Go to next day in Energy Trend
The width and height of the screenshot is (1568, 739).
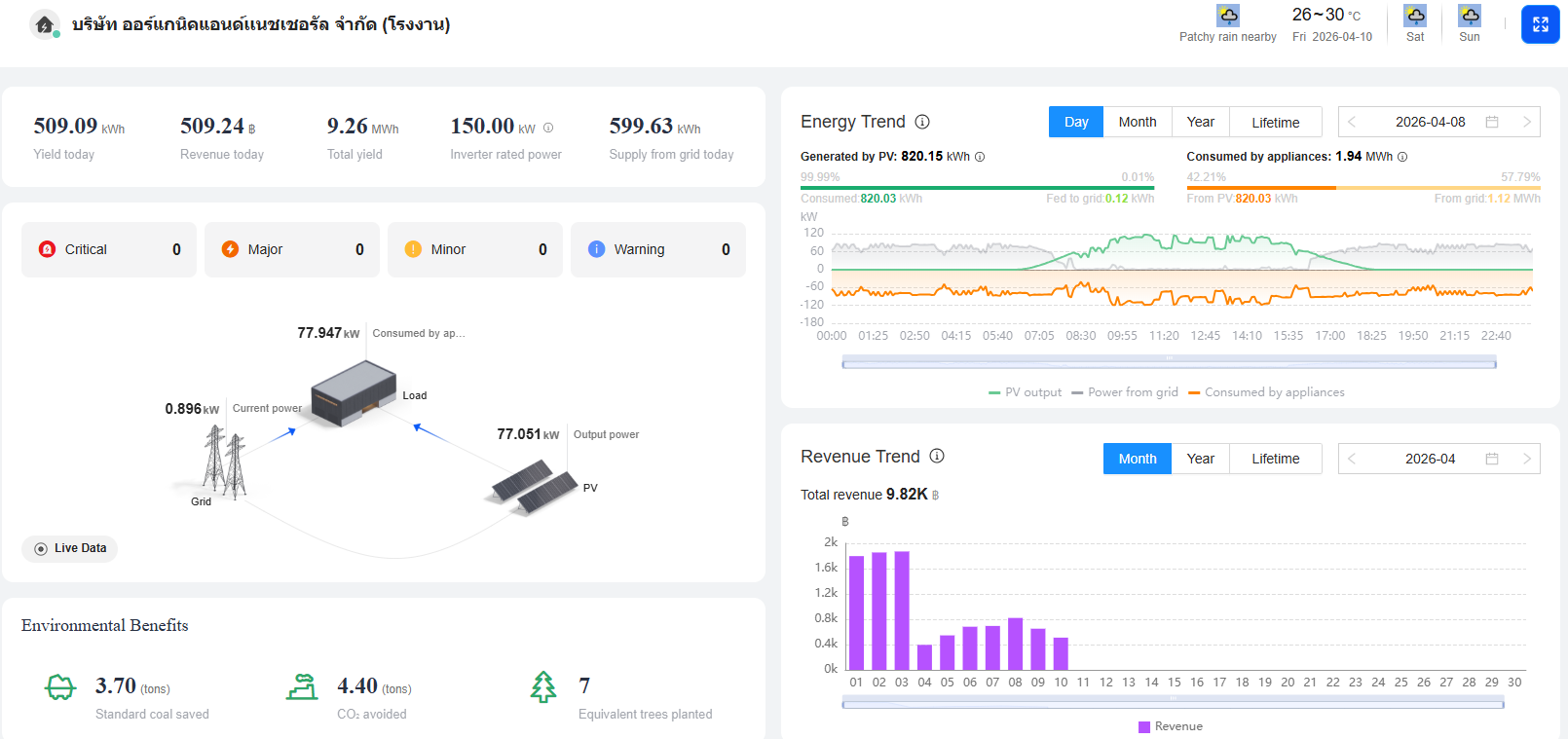point(1526,122)
